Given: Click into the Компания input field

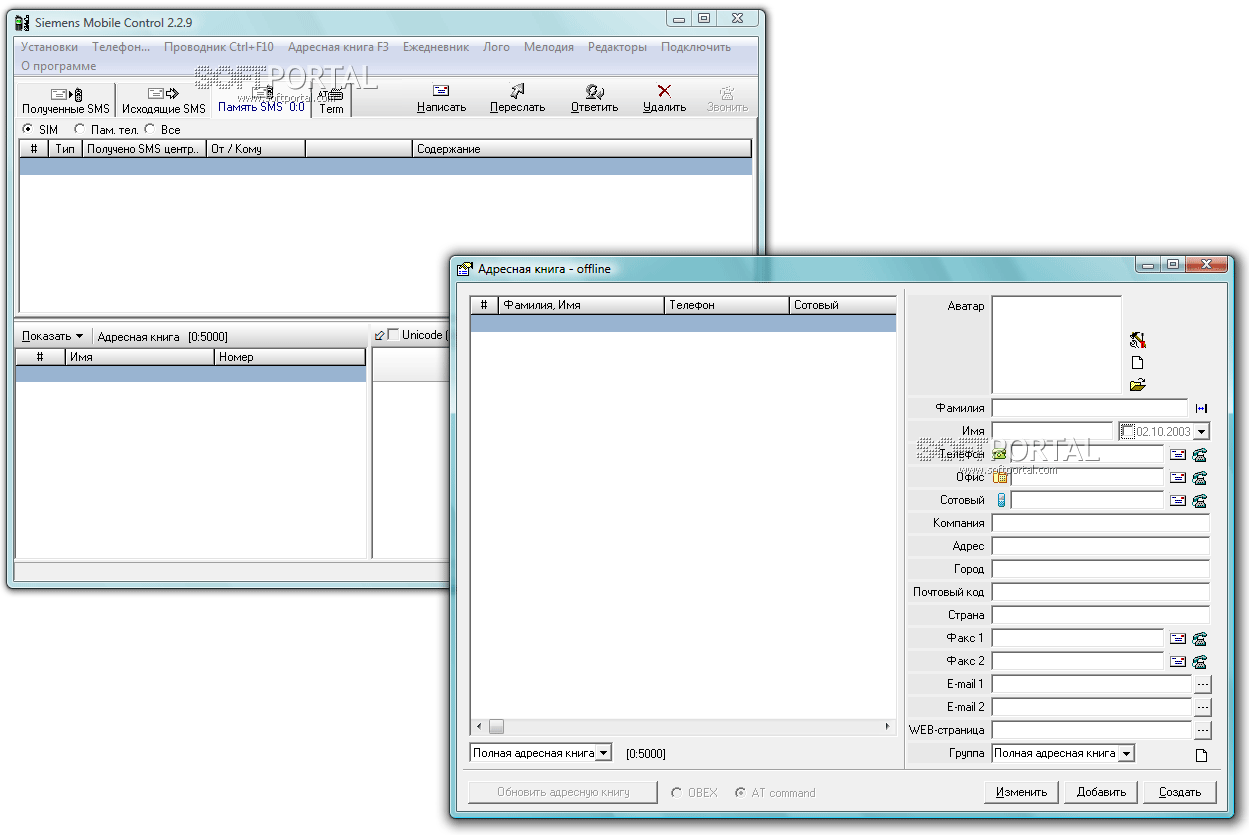Looking at the screenshot, I should 1101,523.
